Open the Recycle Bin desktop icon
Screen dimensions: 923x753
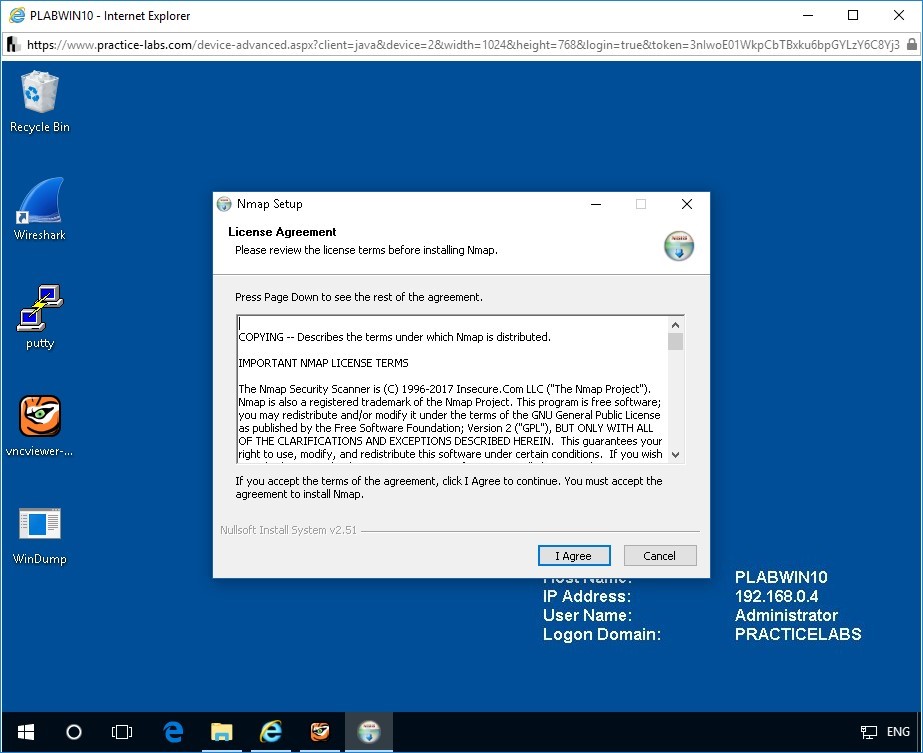click(39, 102)
